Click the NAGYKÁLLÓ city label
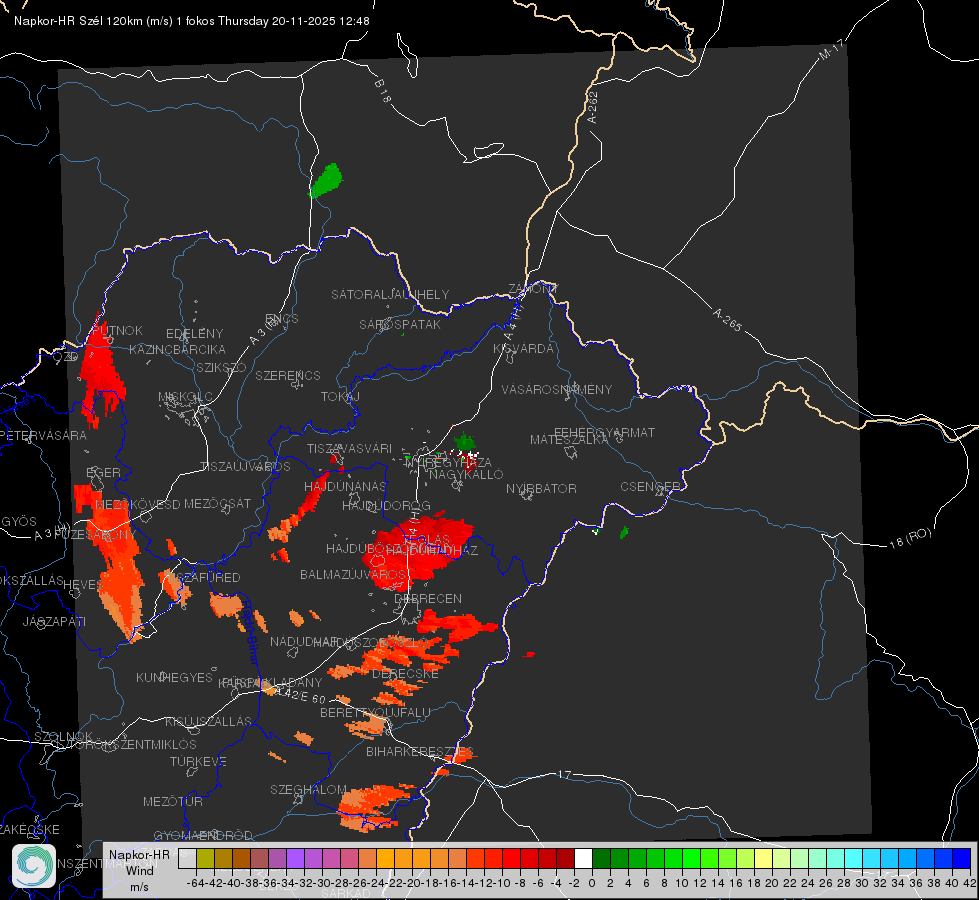 [466, 474]
